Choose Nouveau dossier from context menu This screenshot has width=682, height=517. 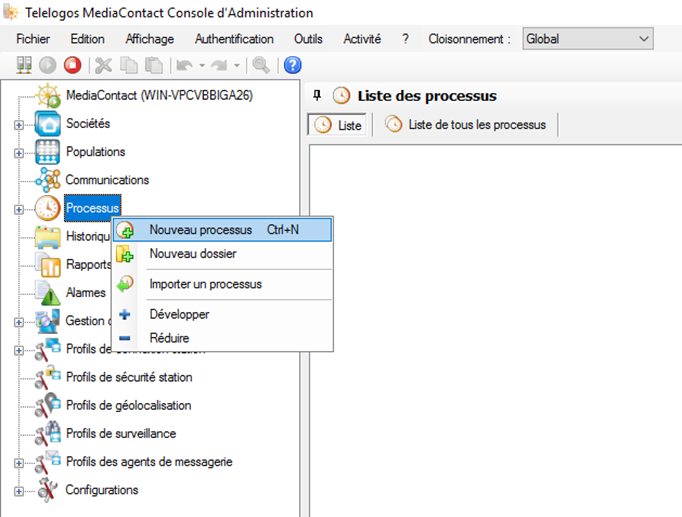(x=223, y=253)
